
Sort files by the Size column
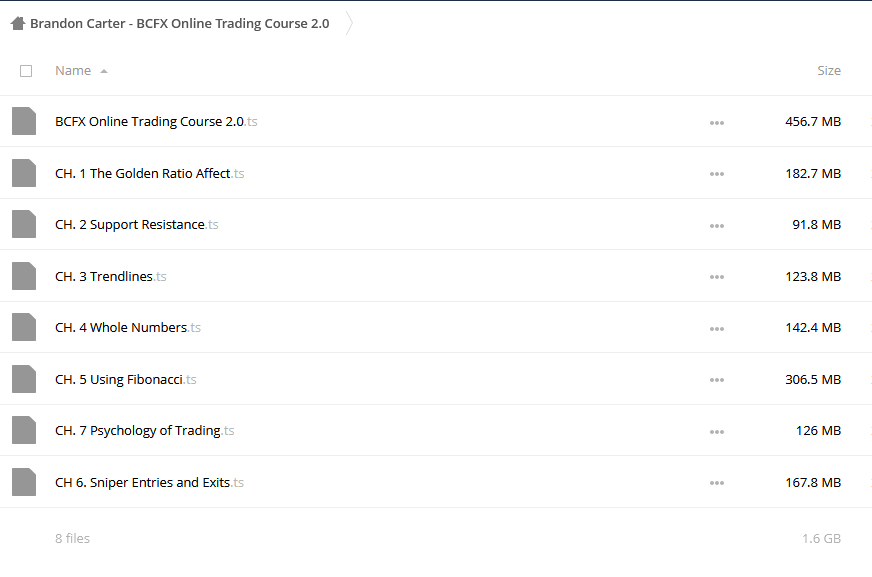click(829, 71)
